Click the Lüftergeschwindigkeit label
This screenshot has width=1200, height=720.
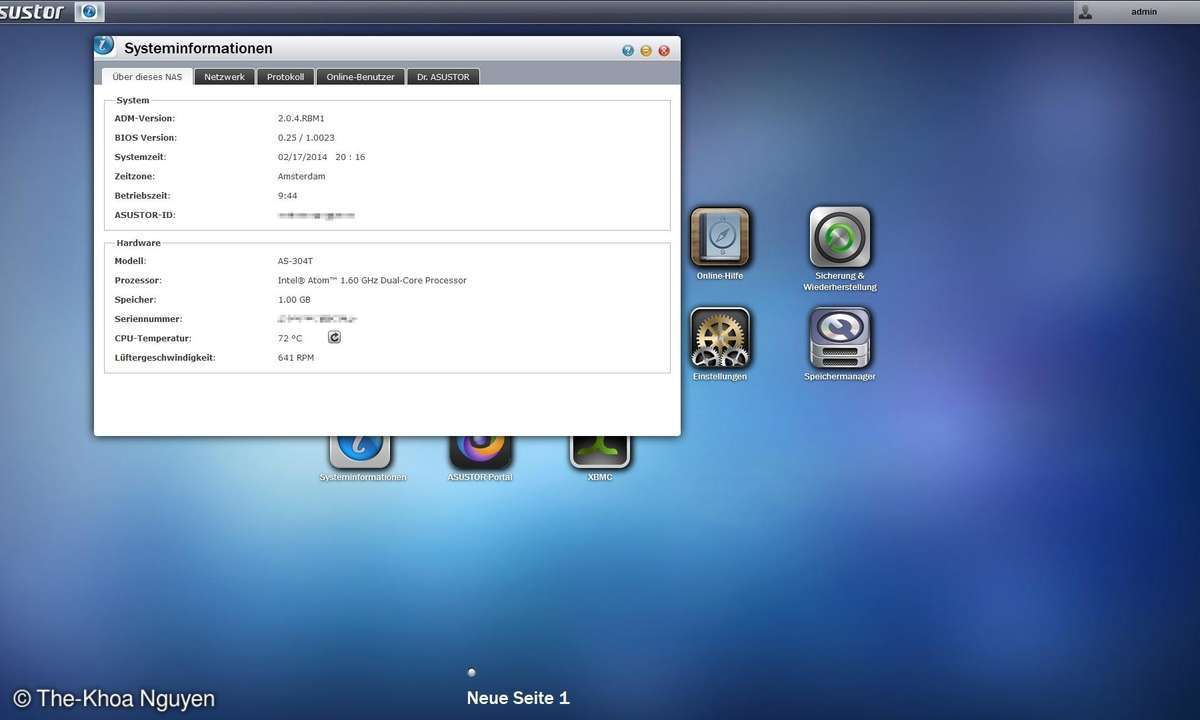coord(165,357)
